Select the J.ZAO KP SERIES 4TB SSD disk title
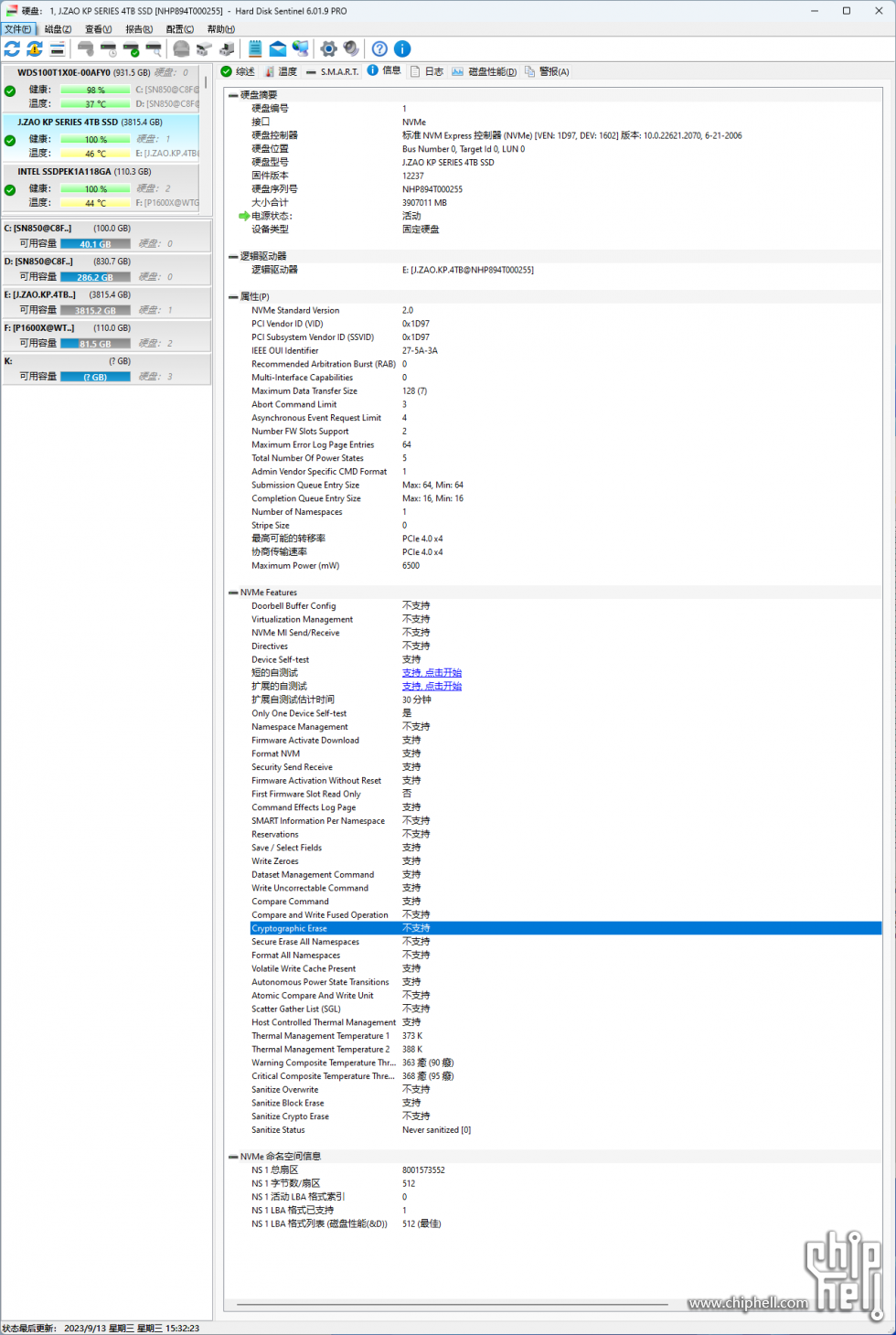The width and height of the screenshot is (896, 1335). (x=68, y=123)
